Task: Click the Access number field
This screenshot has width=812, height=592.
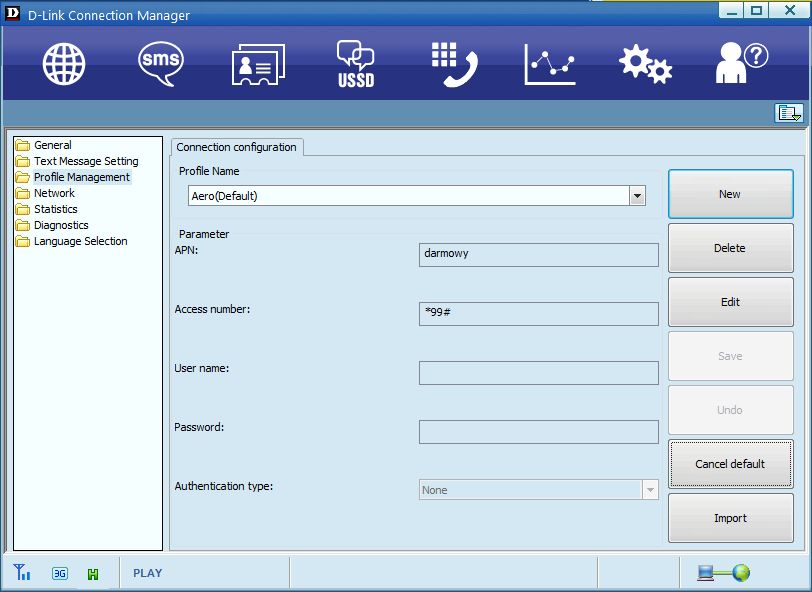Action: tap(539, 314)
